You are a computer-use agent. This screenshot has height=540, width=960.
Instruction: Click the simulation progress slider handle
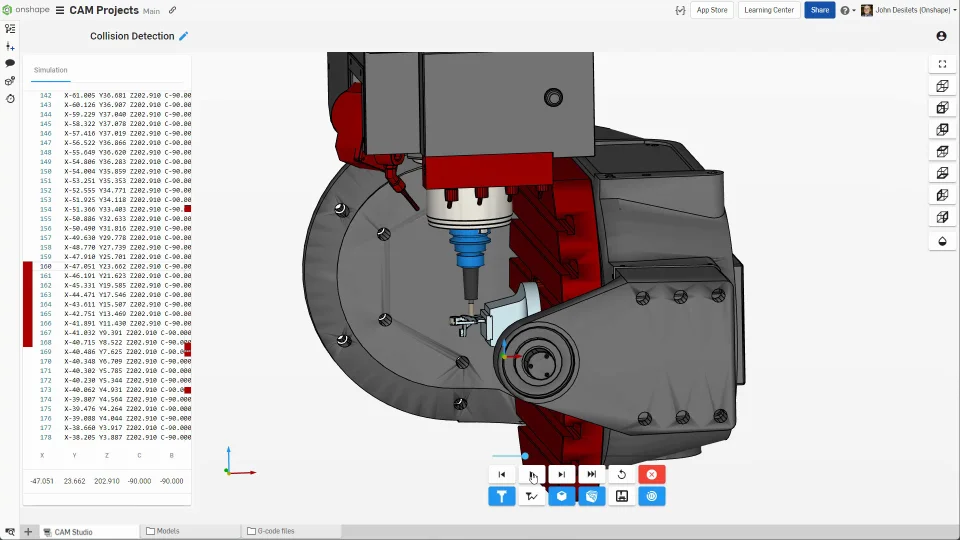coord(524,456)
